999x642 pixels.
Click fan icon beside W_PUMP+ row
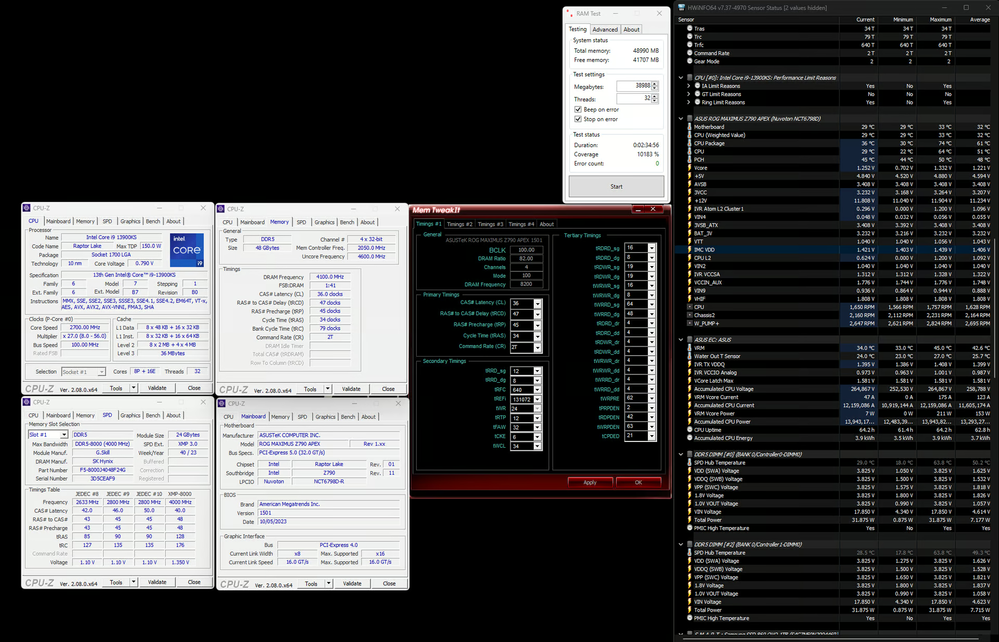pos(689,323)
